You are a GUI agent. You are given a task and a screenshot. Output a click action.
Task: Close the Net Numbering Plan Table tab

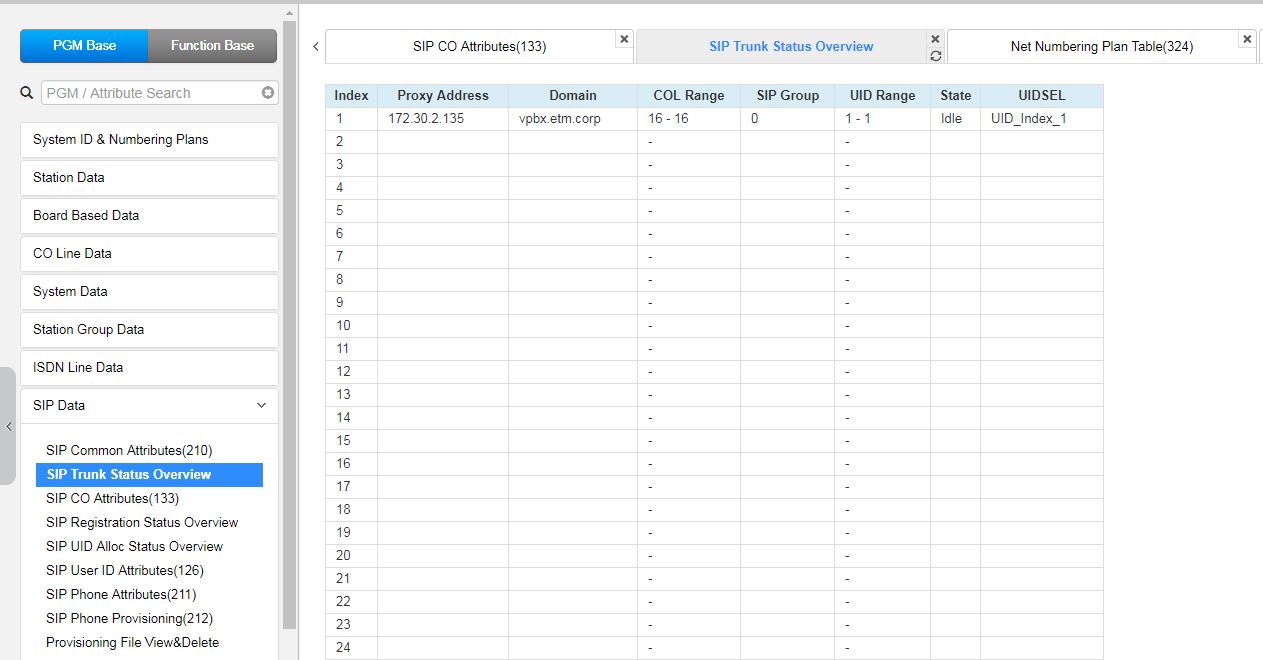pyautogui.click(x=1246, y=39)
